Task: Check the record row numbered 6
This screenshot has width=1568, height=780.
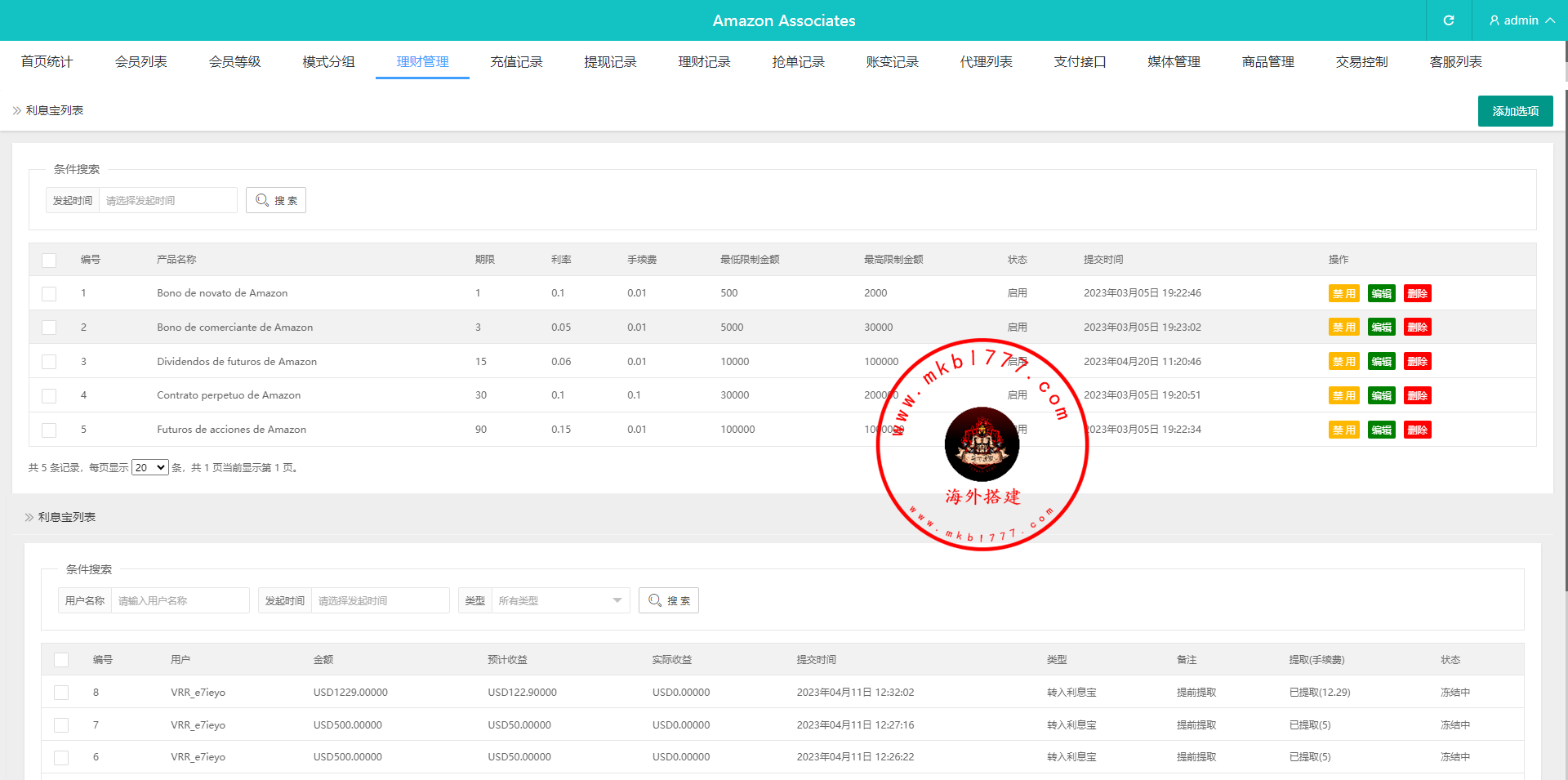Action: (61, 757)
